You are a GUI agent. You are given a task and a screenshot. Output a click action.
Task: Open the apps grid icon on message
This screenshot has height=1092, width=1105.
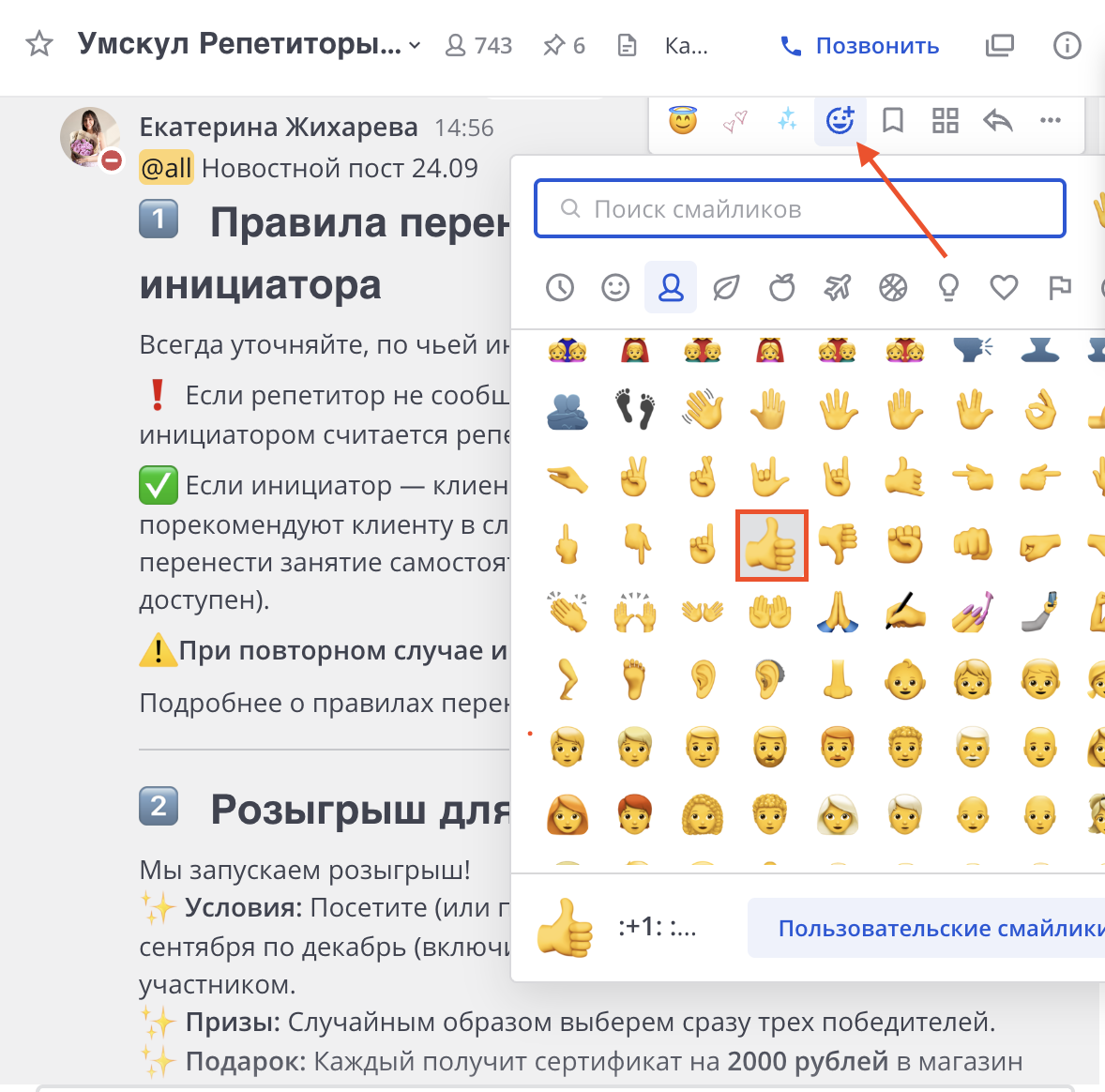point(945,120)
